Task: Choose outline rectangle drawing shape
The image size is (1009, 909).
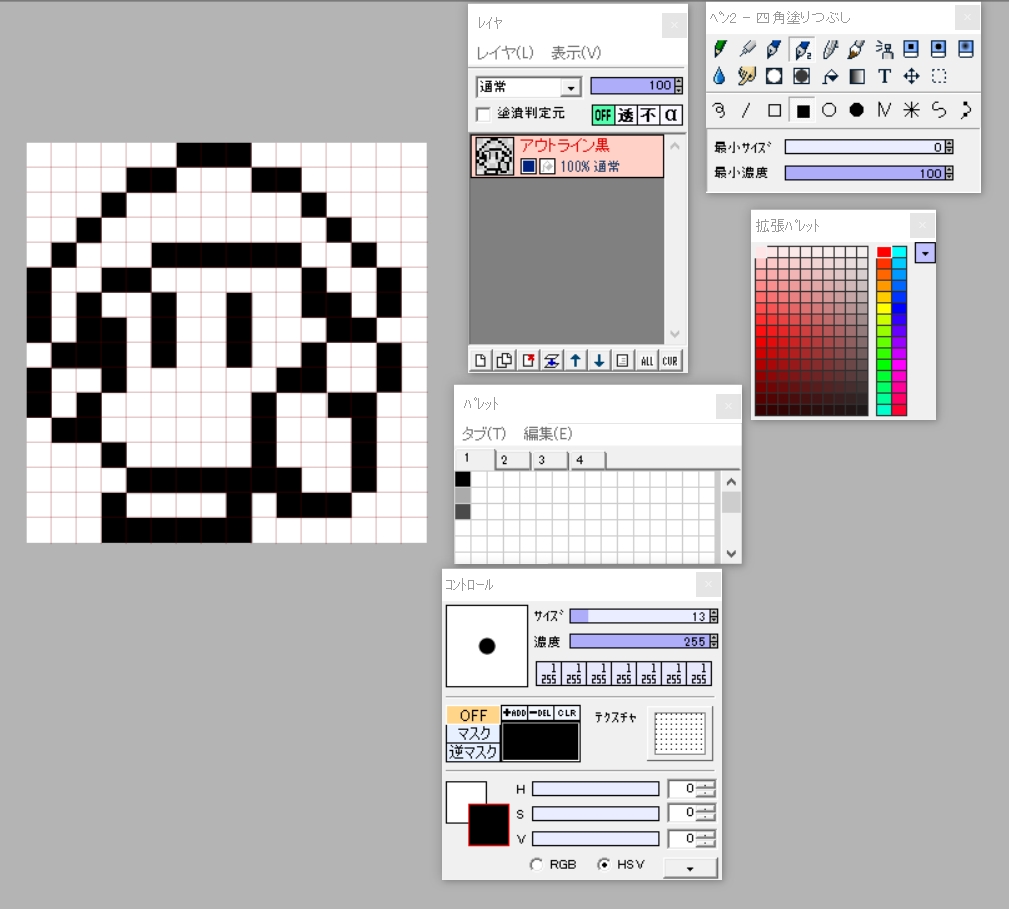Action: coord(774,111)
